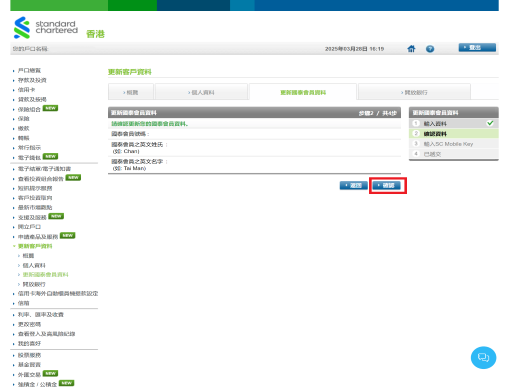This screenshot has height=389, width=520.
Task: Select 開放銀行 sub-item in sidebar
Action: coord(34,284)
